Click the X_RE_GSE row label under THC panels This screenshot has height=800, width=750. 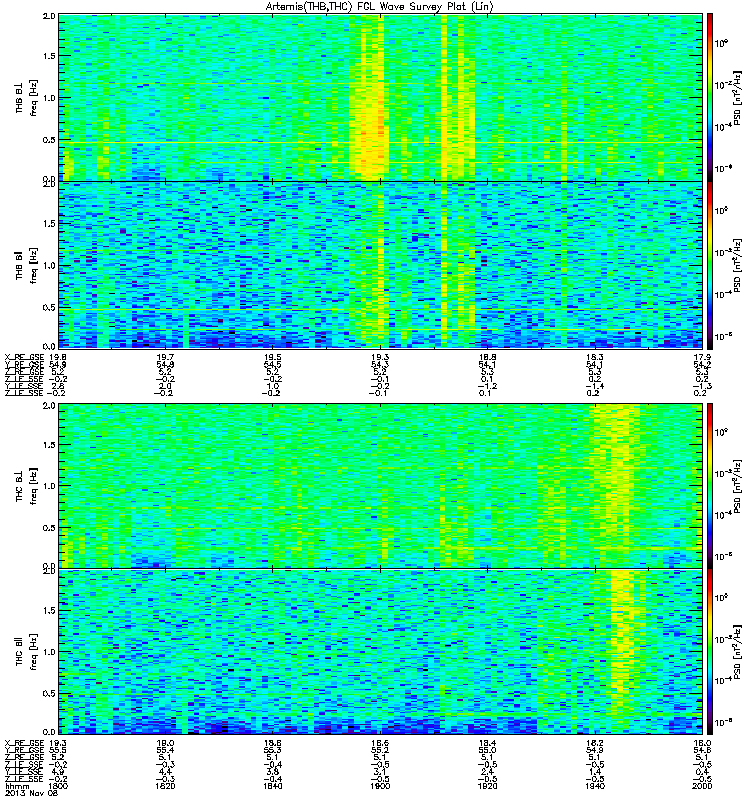(x=24, y=743)
